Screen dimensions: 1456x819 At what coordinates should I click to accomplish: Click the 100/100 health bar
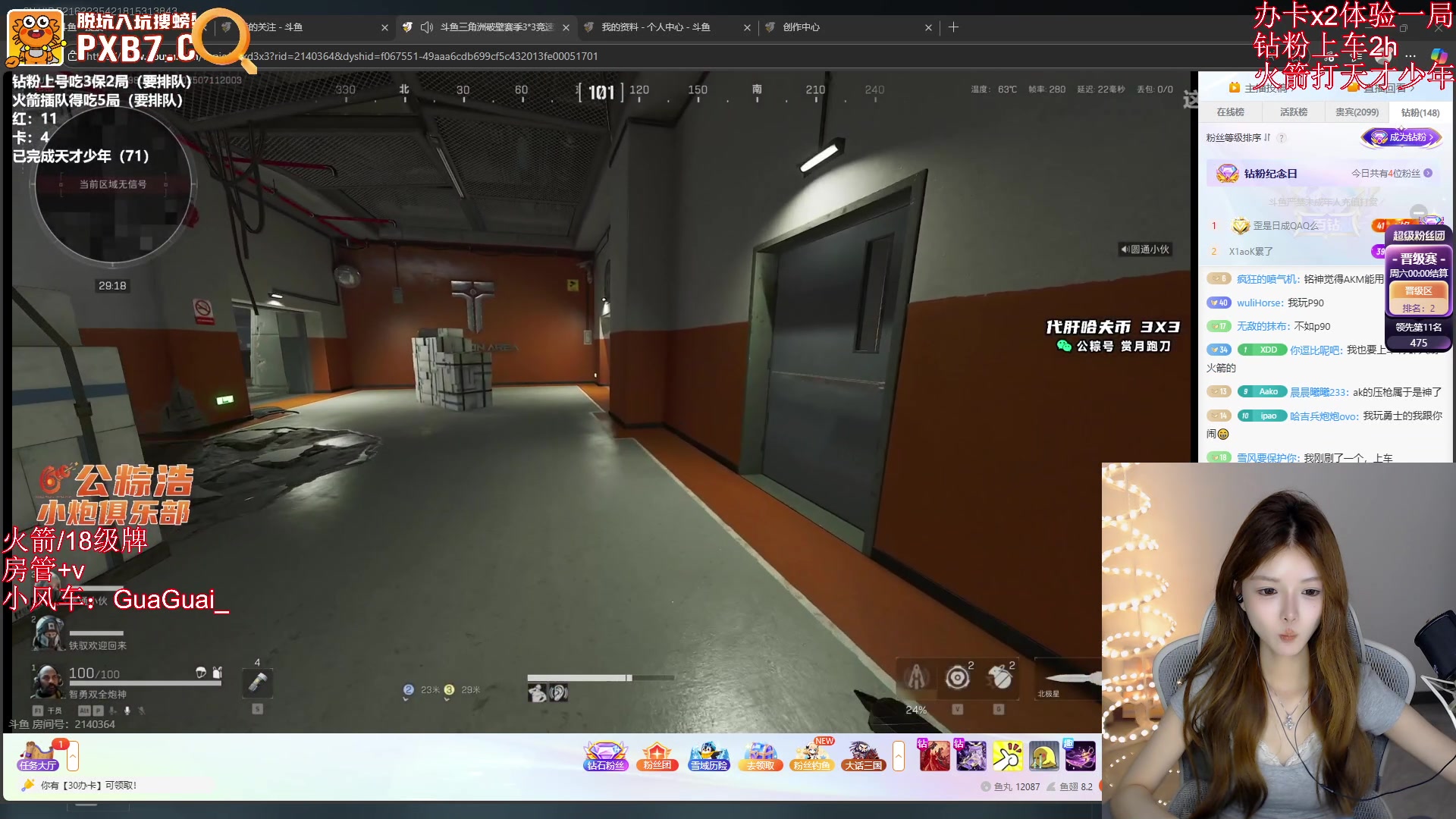(x=145, y=683)
